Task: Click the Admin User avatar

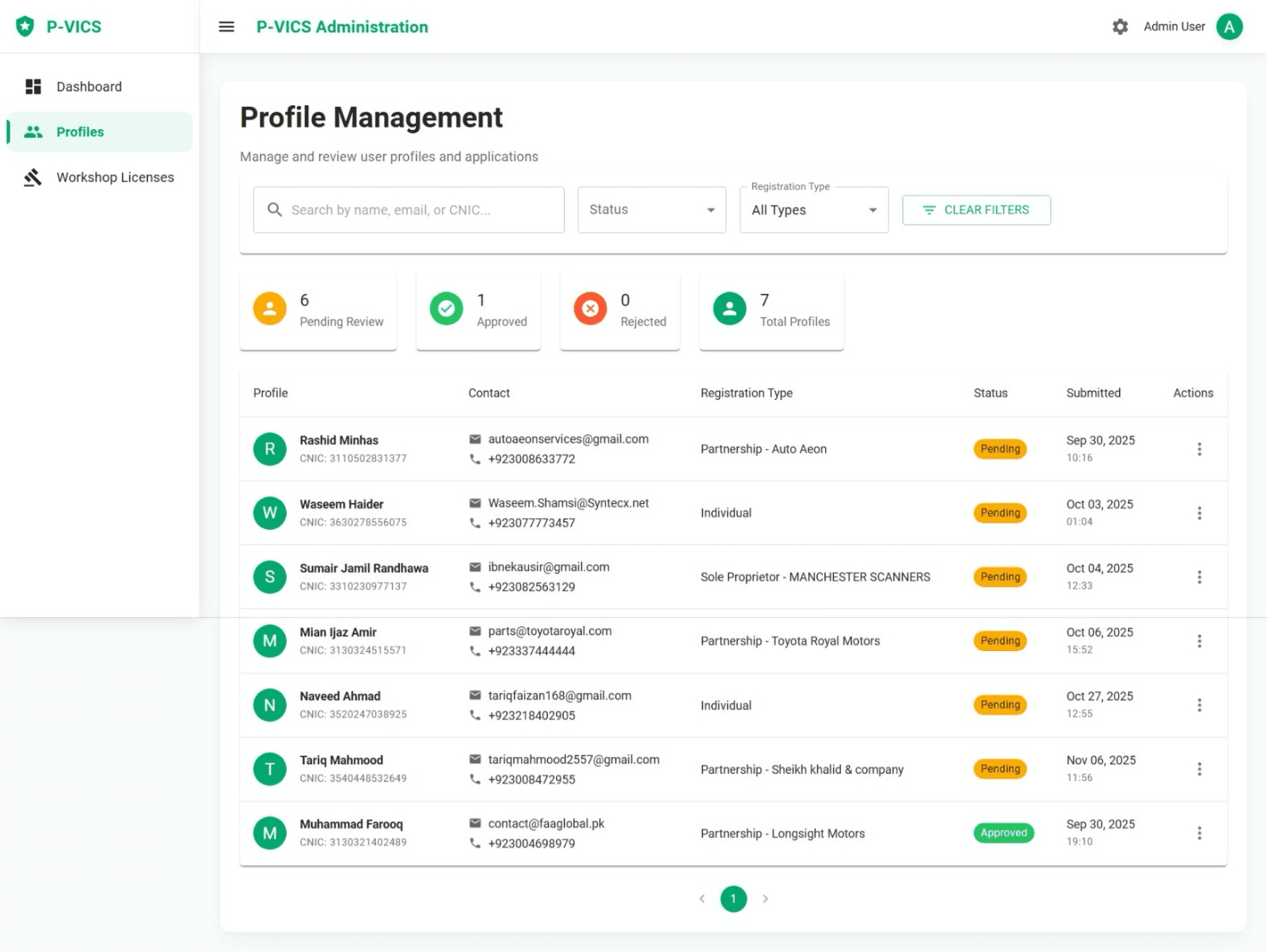Action: (1229, 27)
